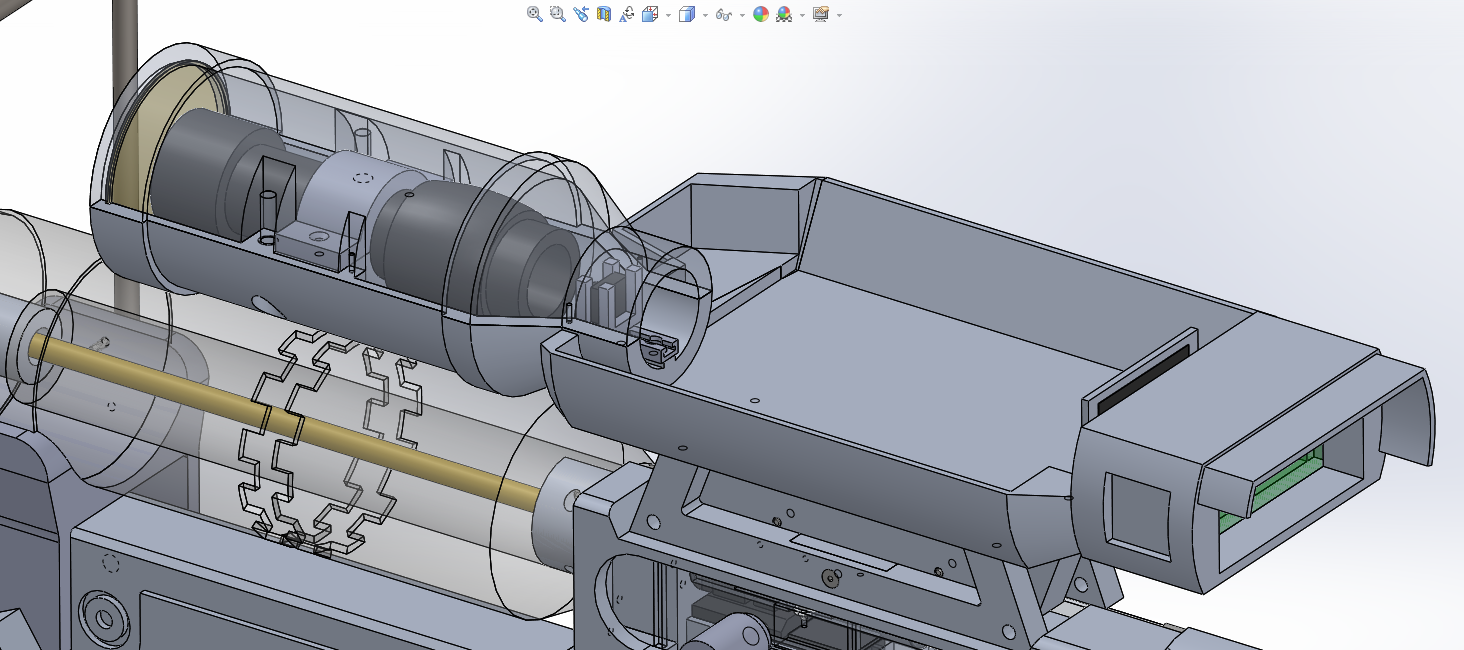Expand the Hide/Show Items dropdown arrow
1464x650 pixels.
pos(743,15)
